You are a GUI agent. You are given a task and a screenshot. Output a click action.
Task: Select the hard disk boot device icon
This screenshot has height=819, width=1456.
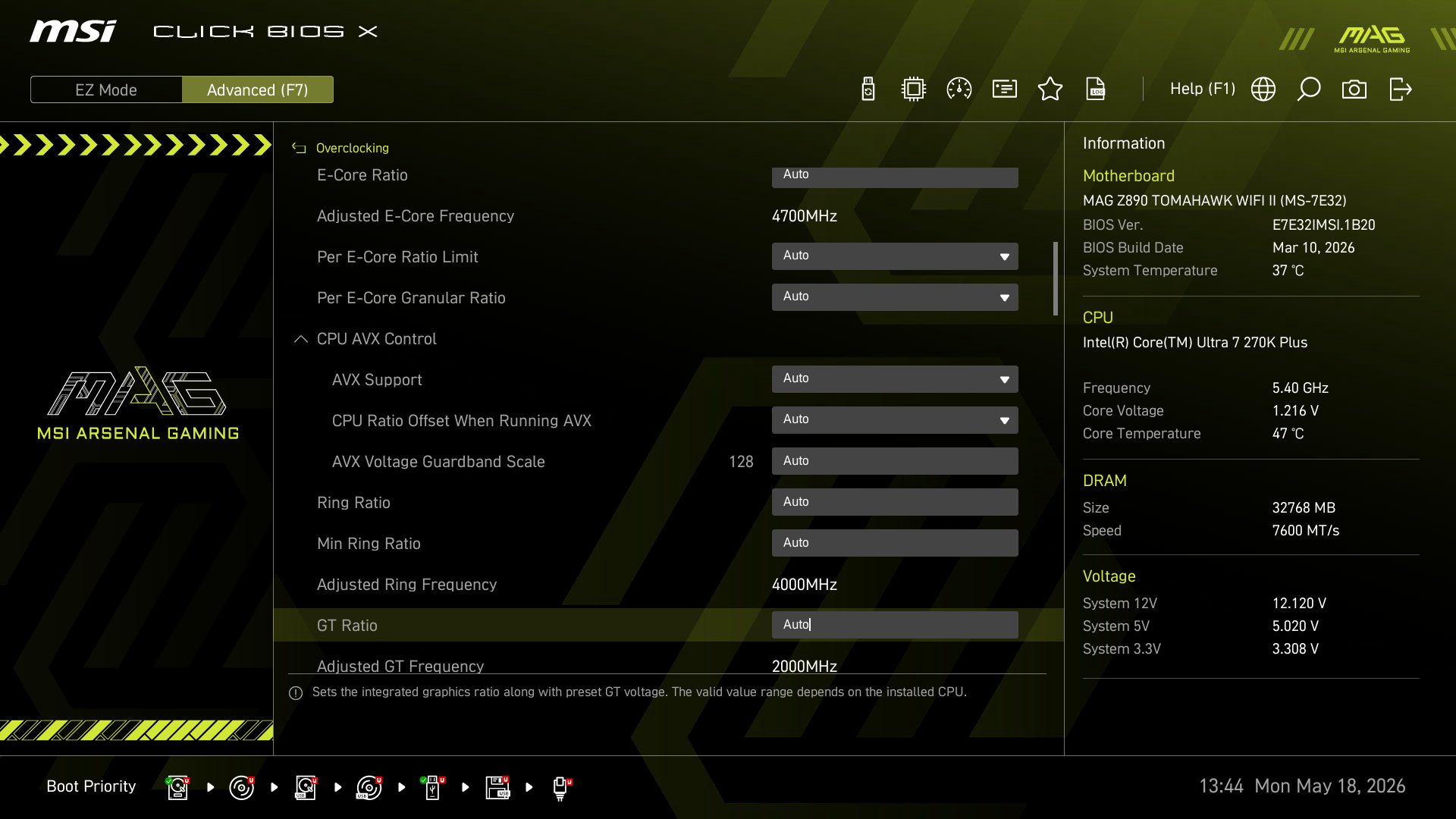pyautogui.click(x=177, y=787)
